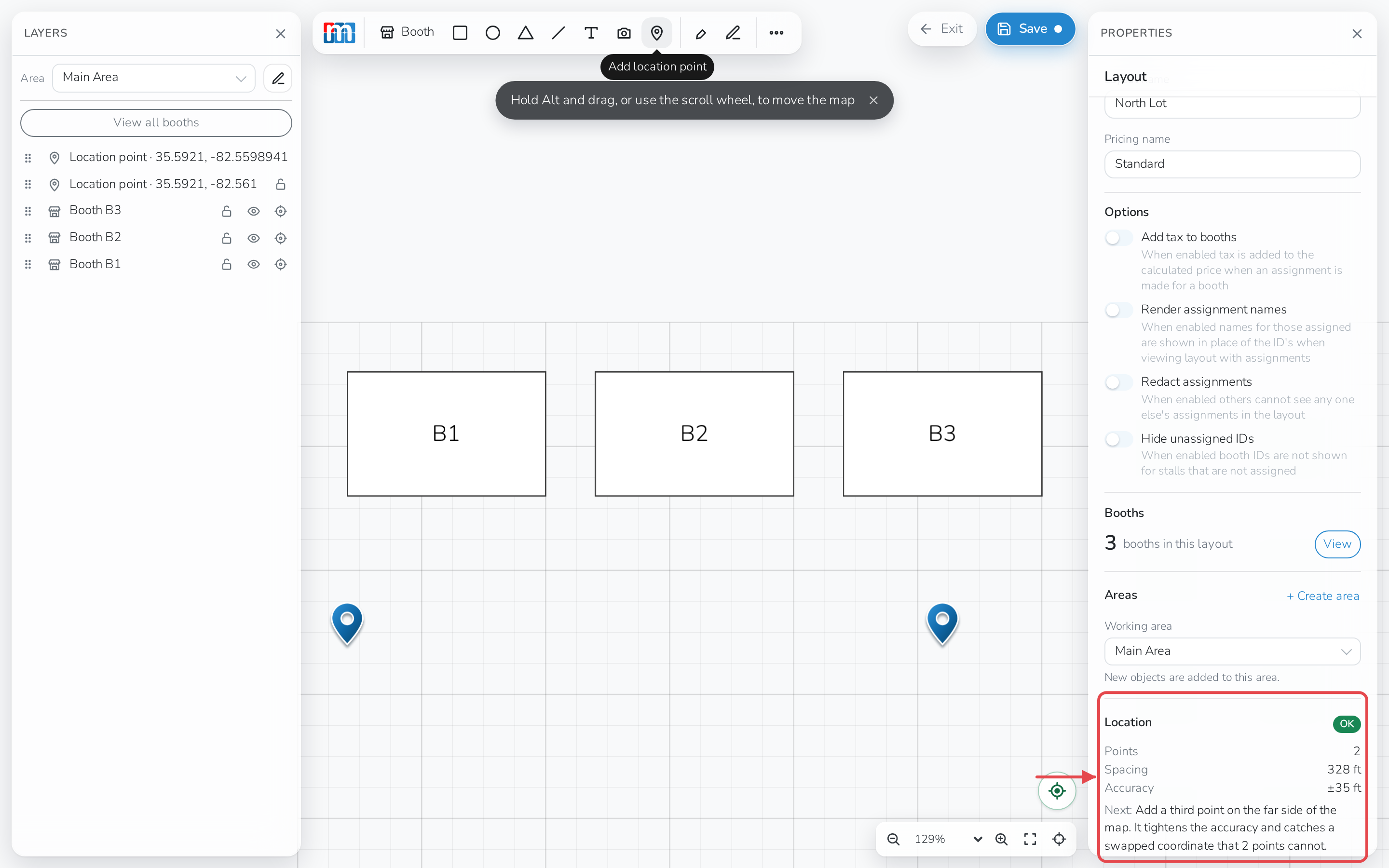Click the zoom out magnifier icon
This screenshot has height=868, width=1389.
(894, 839)
